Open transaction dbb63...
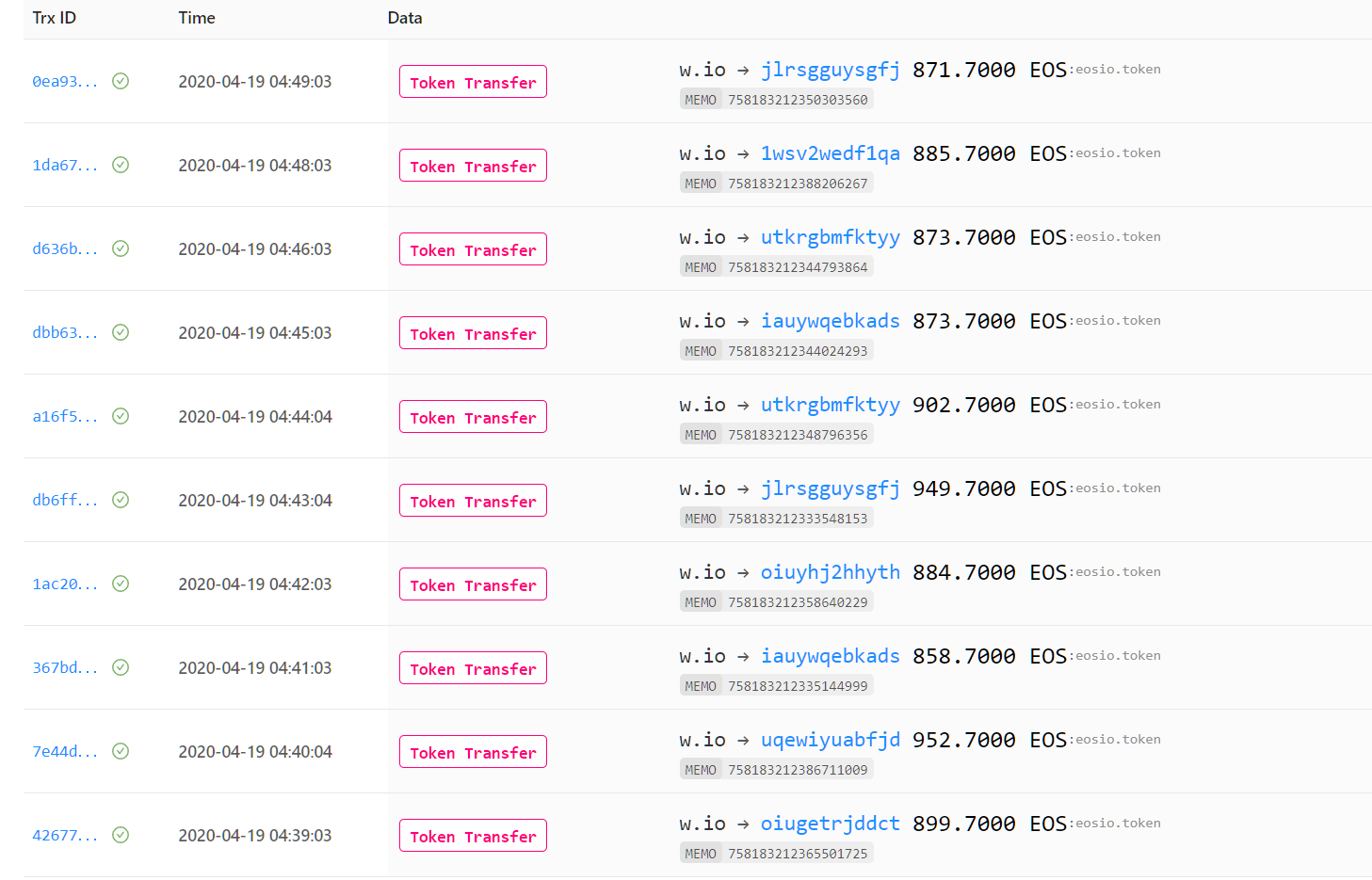The width and height of the screenshot is (1372, 880). [x=65, y=333]
